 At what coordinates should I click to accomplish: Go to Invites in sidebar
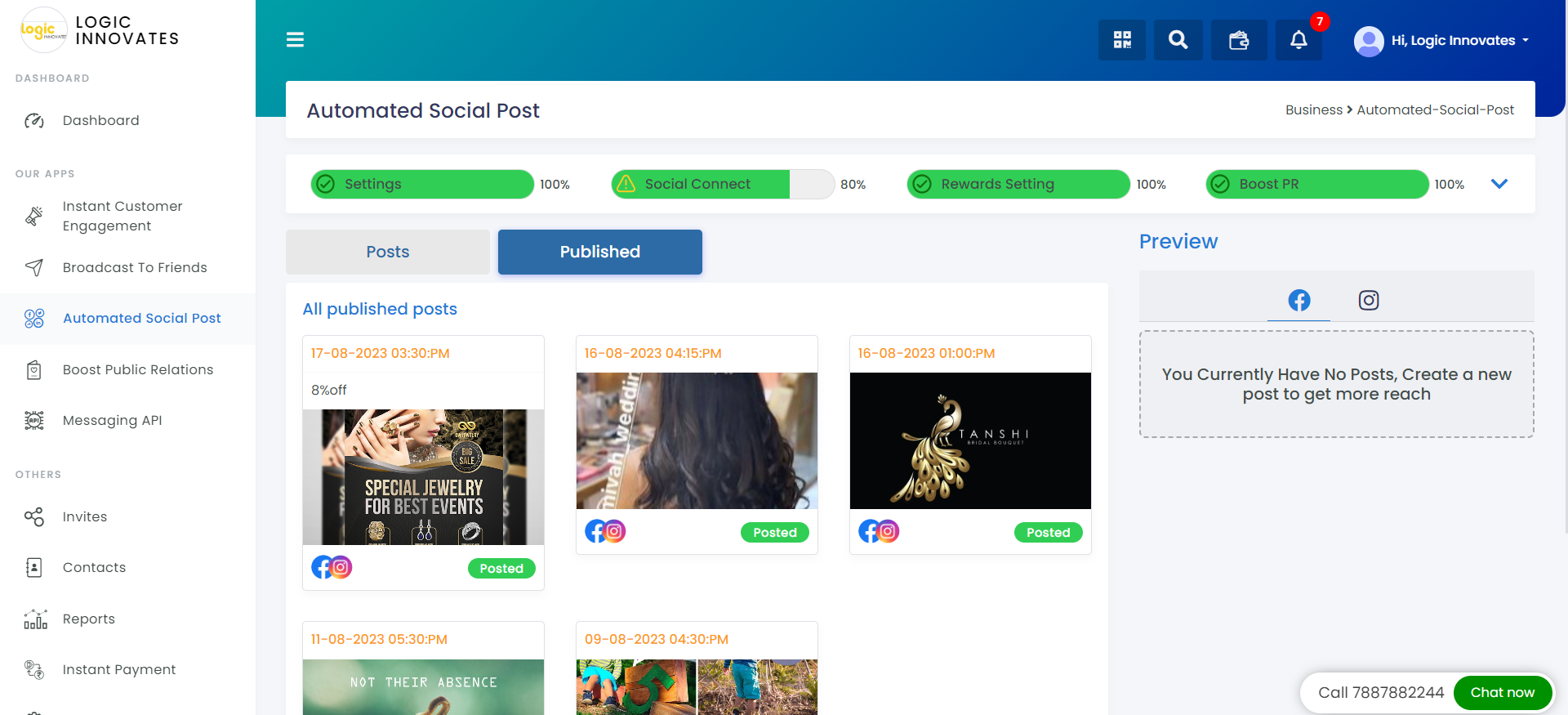[85, 517]
